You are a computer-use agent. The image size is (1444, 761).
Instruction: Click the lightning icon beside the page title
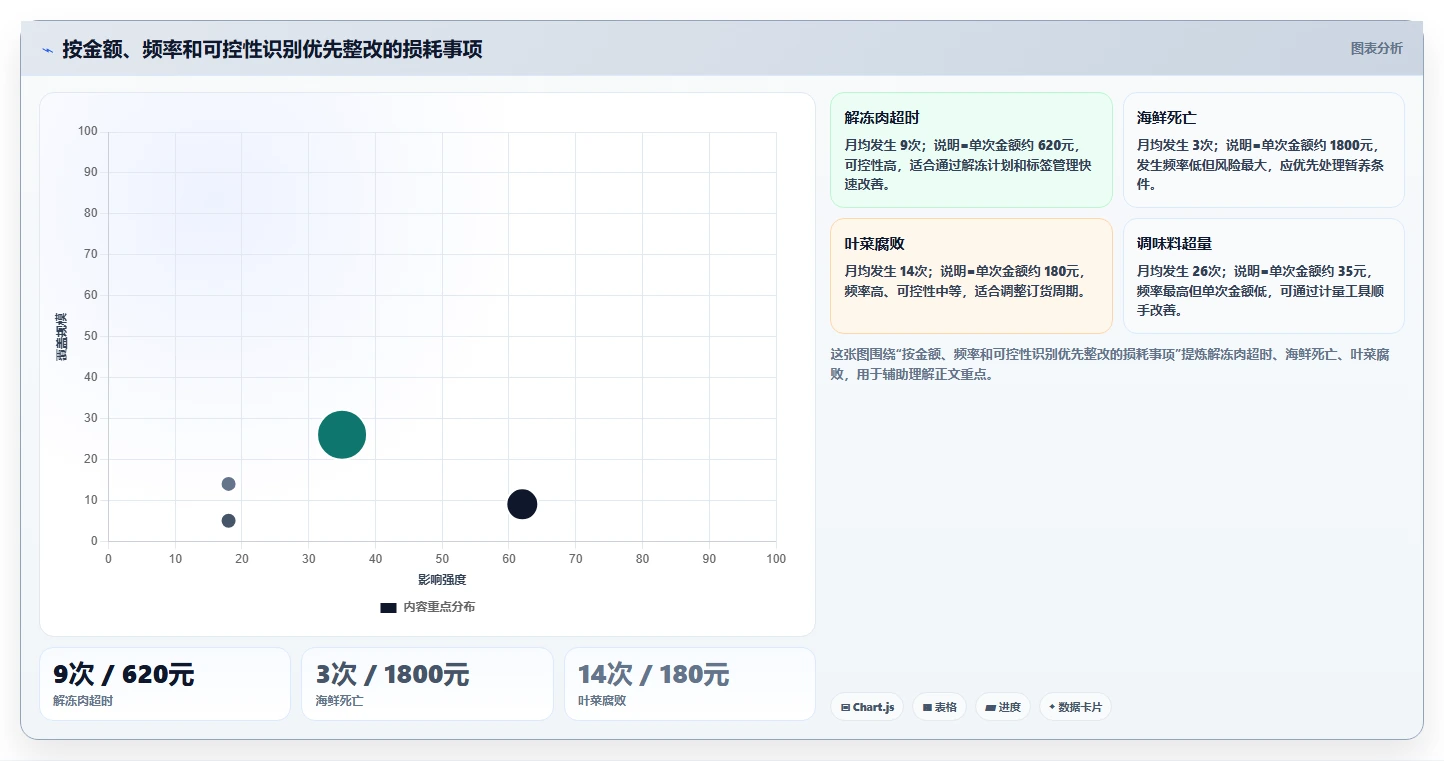pos(47,50)
